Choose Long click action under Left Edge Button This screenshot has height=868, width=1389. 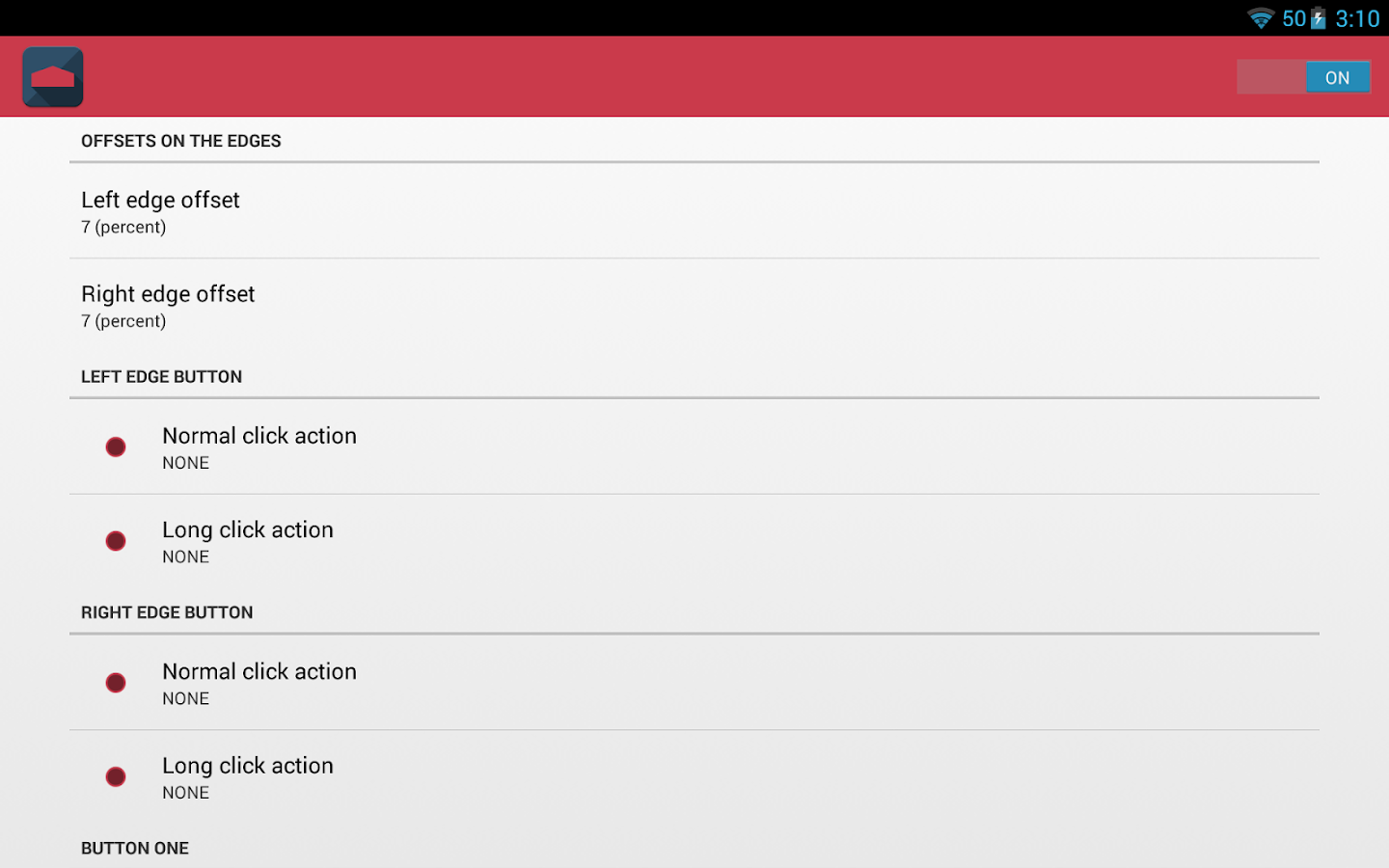248,541
